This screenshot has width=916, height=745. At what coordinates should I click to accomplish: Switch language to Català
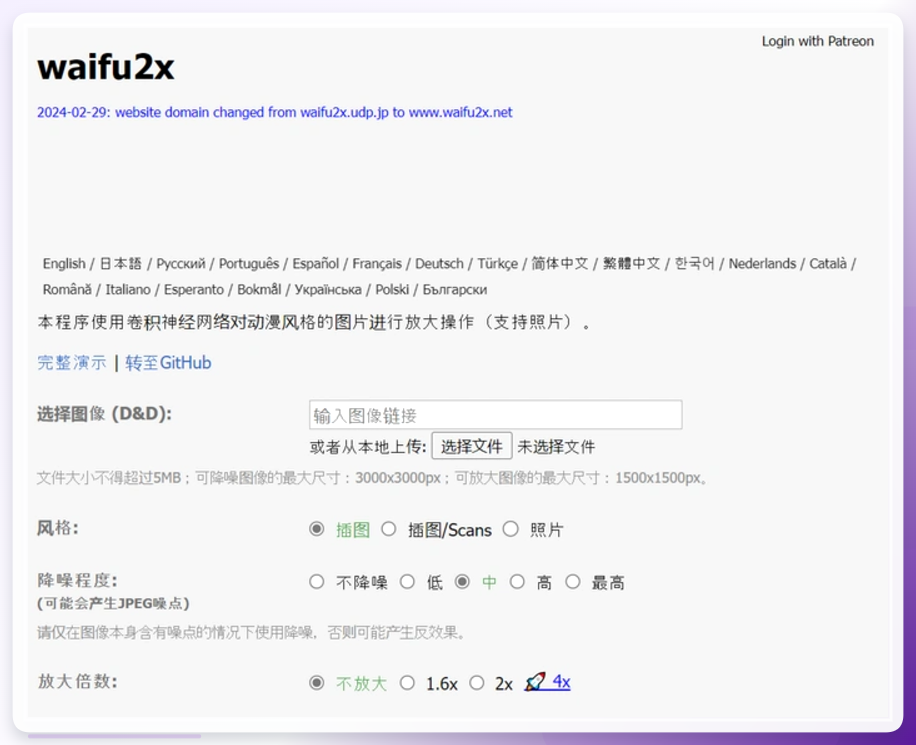828,264
